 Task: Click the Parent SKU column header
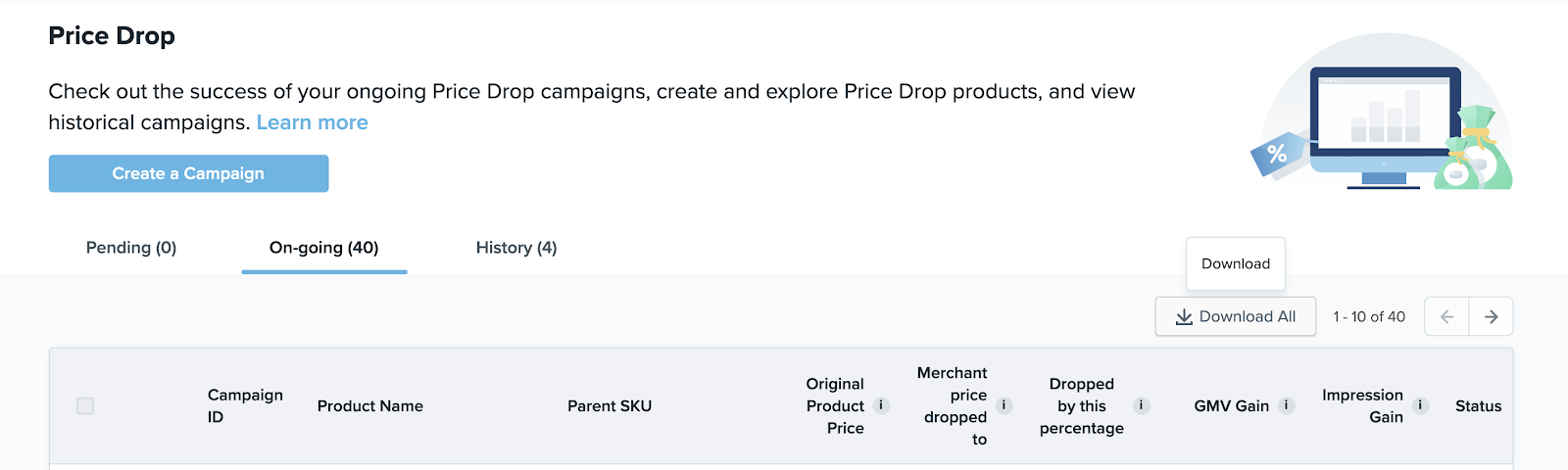(610, 405)
